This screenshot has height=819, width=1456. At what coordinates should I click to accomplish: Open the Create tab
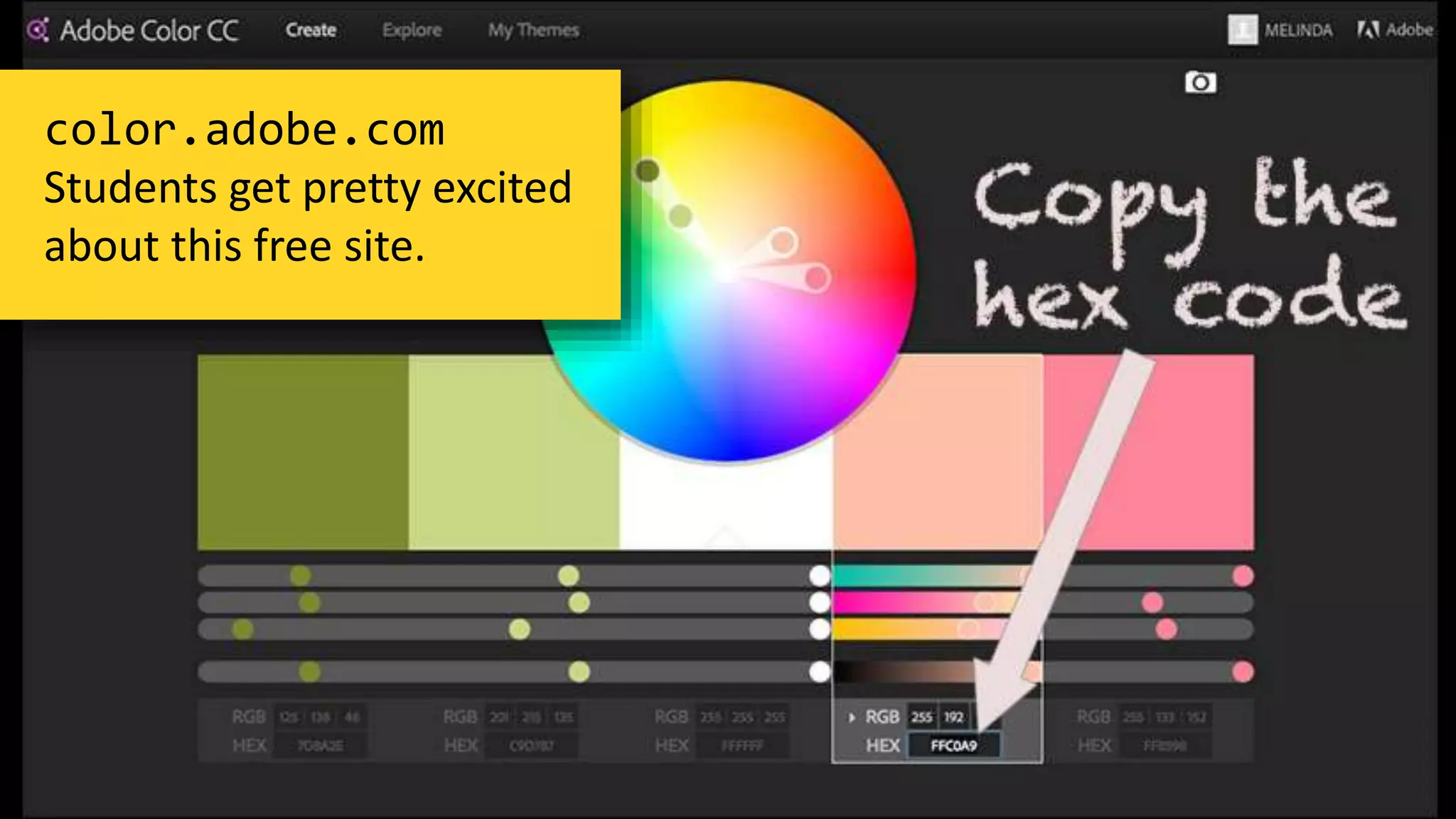coord(311,30)
